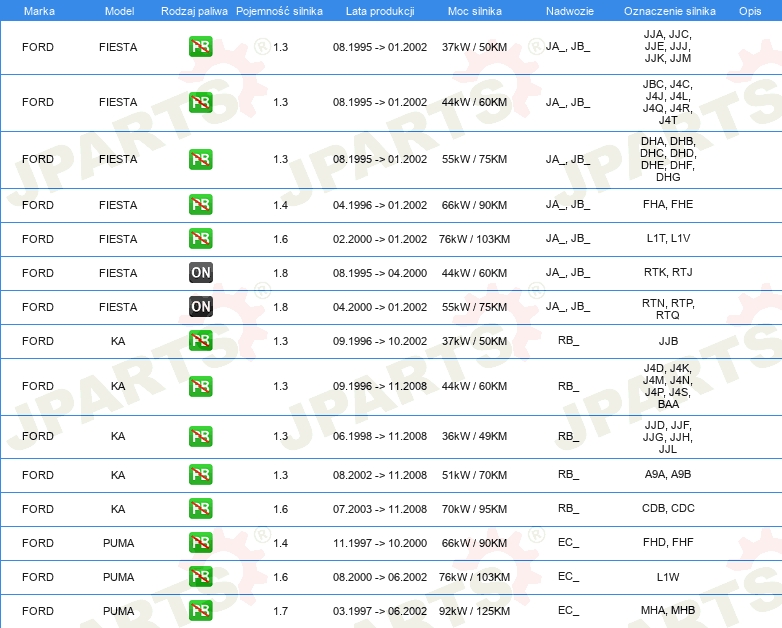Click the 70kW / 95KM power cell
The image size is (782, 628).
click(474, 509)
